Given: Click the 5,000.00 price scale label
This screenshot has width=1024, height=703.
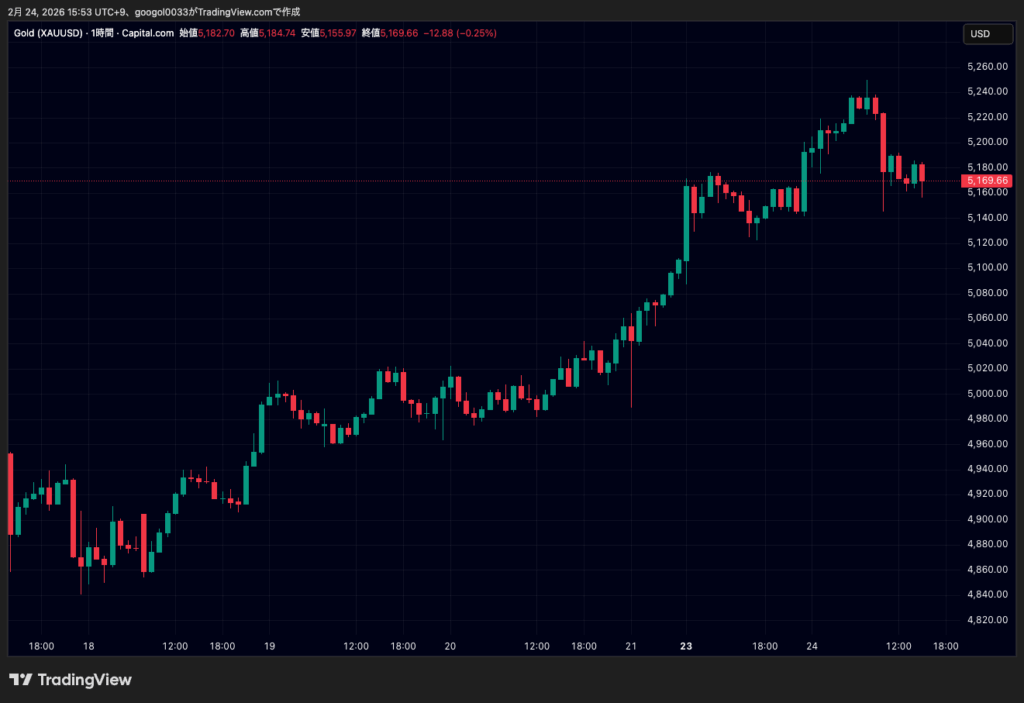Looking at the screenshot, I should click(986, 394).
